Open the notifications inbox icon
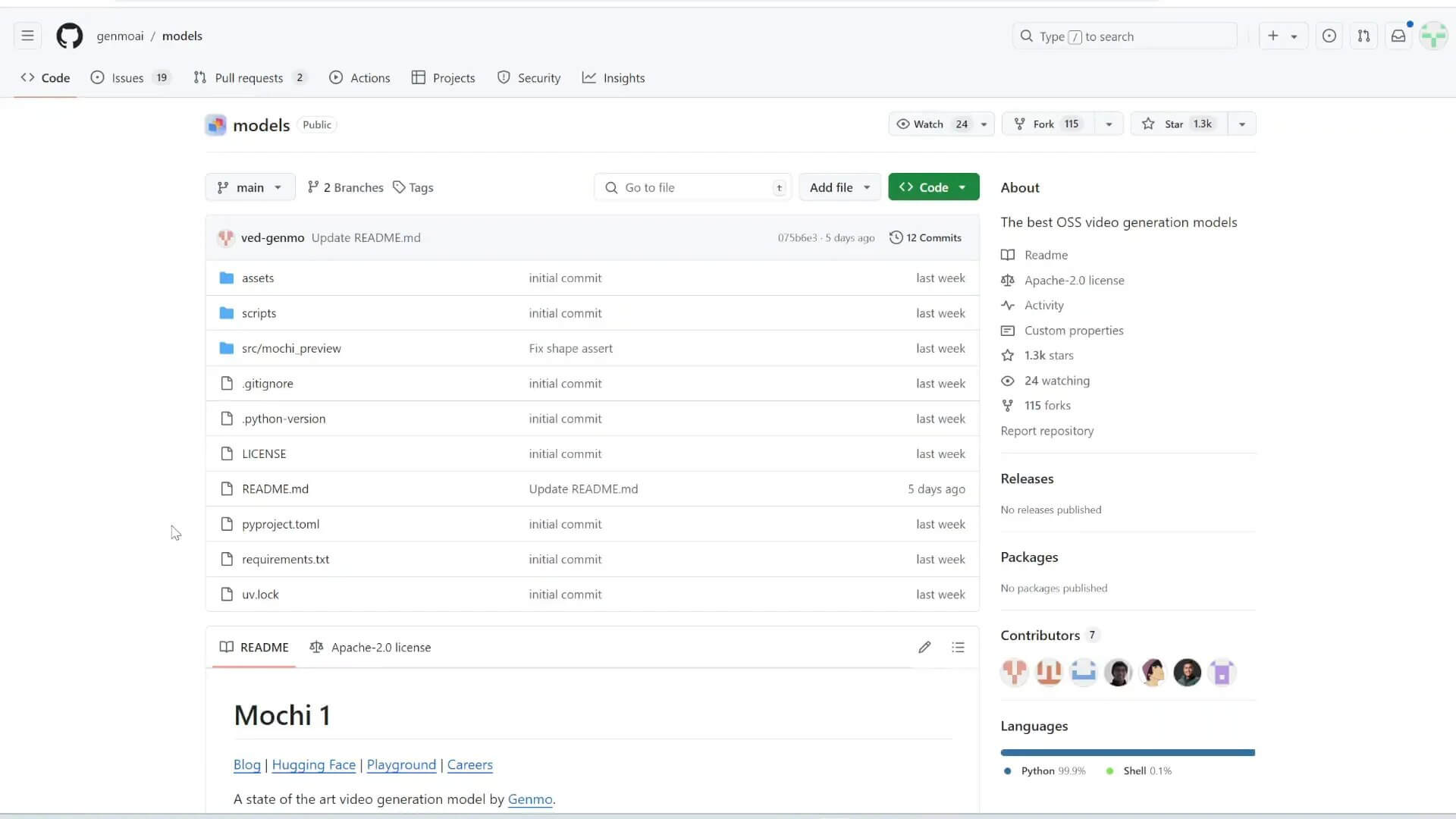The width and height of the screenshot is (1456, 819). point(1398,36)
